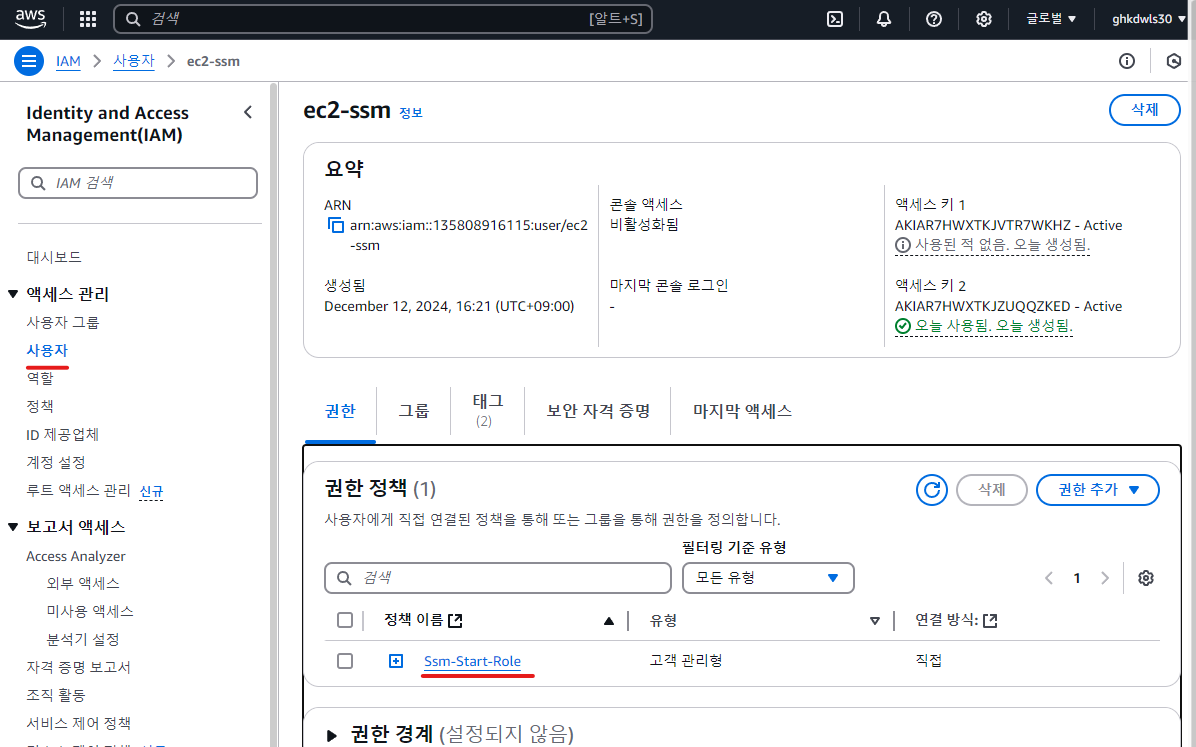Launch CloudShell from top bar
This screenshot has height=747, width=1196.
point(835,19)
